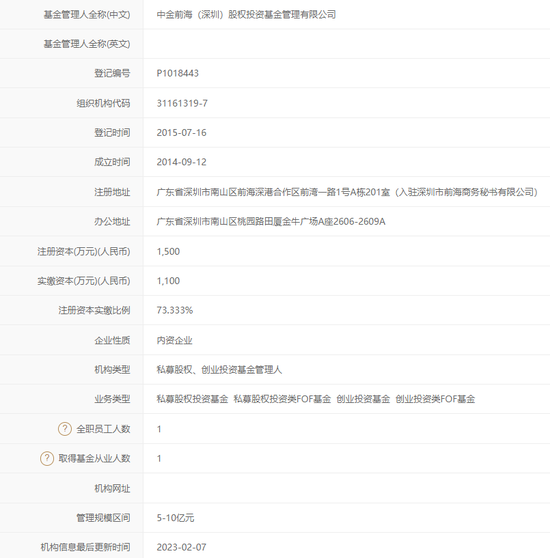Screen dimensions: 550x558
Task: Select company name 中金前海（深圳）股权投资基金管理有限公司
Action: [246, 15]
